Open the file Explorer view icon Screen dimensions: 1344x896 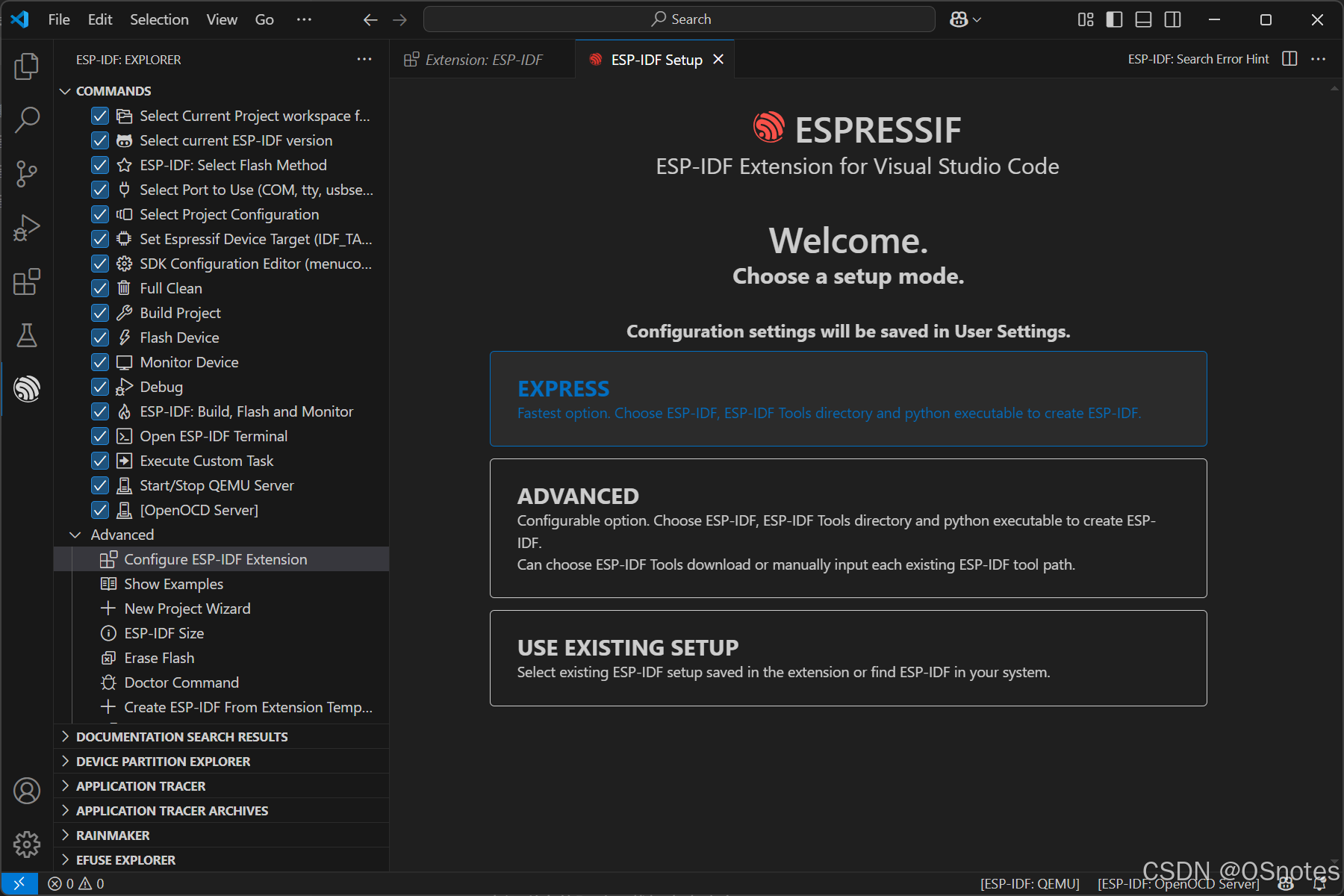(27, 66)
